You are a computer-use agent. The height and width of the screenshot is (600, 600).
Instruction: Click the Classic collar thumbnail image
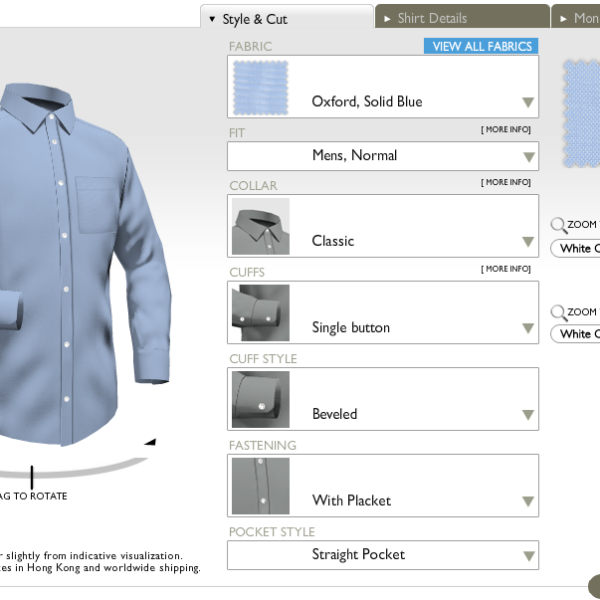coord(261,226)
